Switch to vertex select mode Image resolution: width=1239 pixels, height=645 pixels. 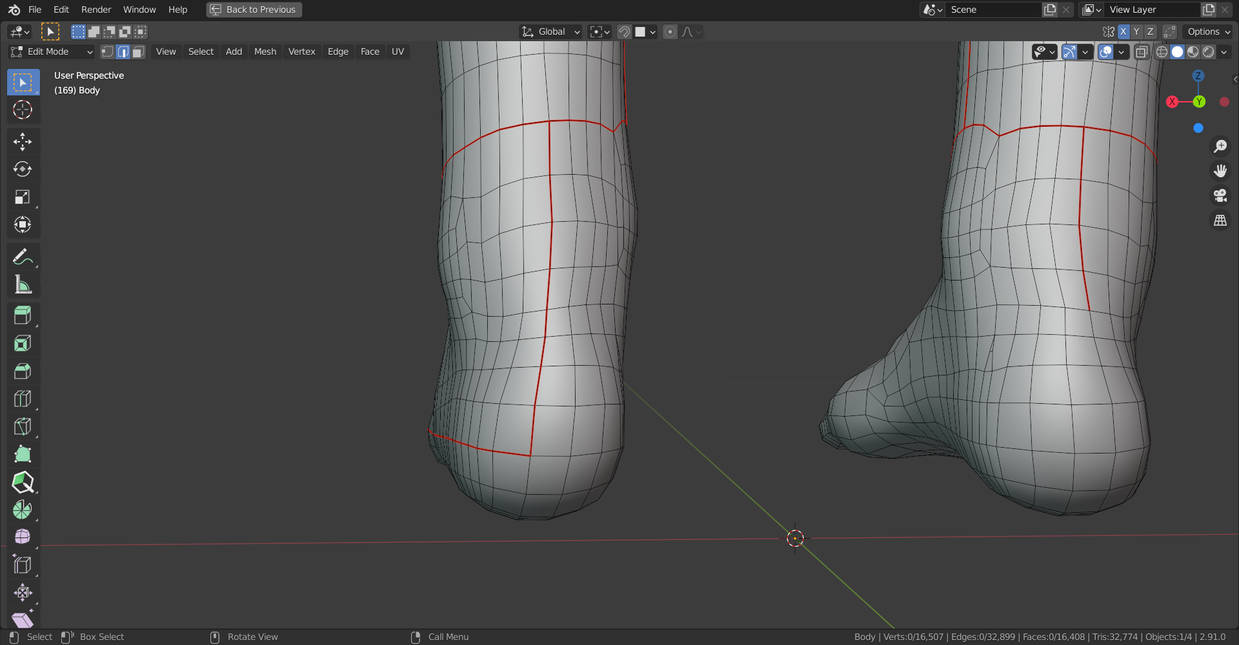107,52
